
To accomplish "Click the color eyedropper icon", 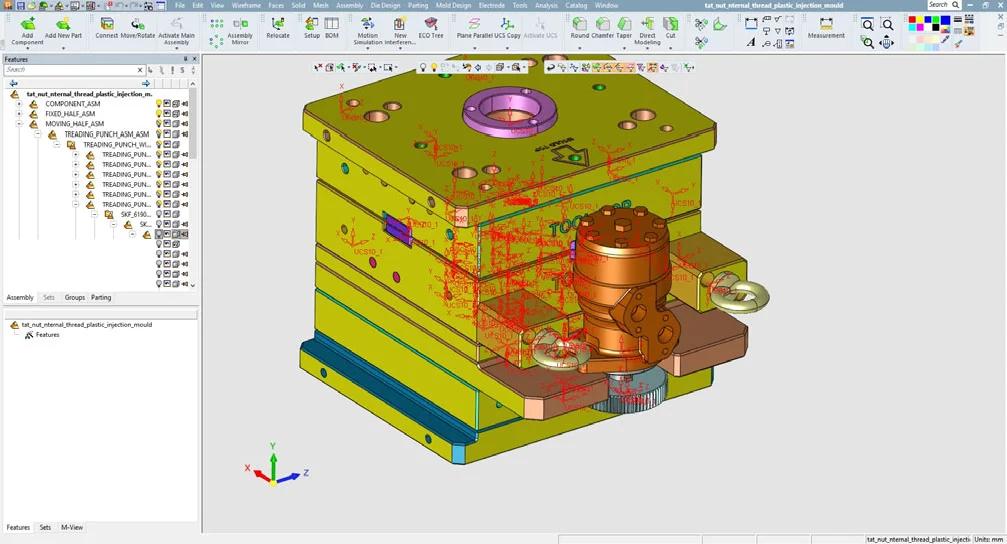I will tap(945, 41).
